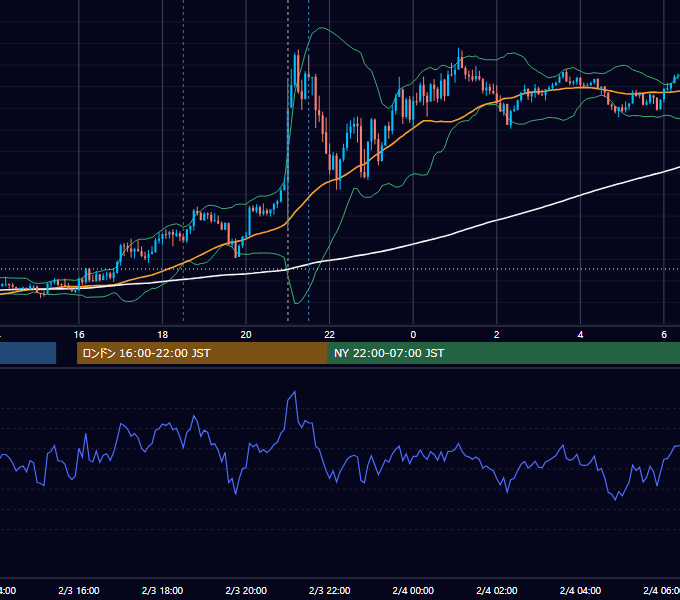This screenshot has width=680, height=600.
Task: Click the 2/4 04:00 label on oscillator axis
Action: point(580,590)
